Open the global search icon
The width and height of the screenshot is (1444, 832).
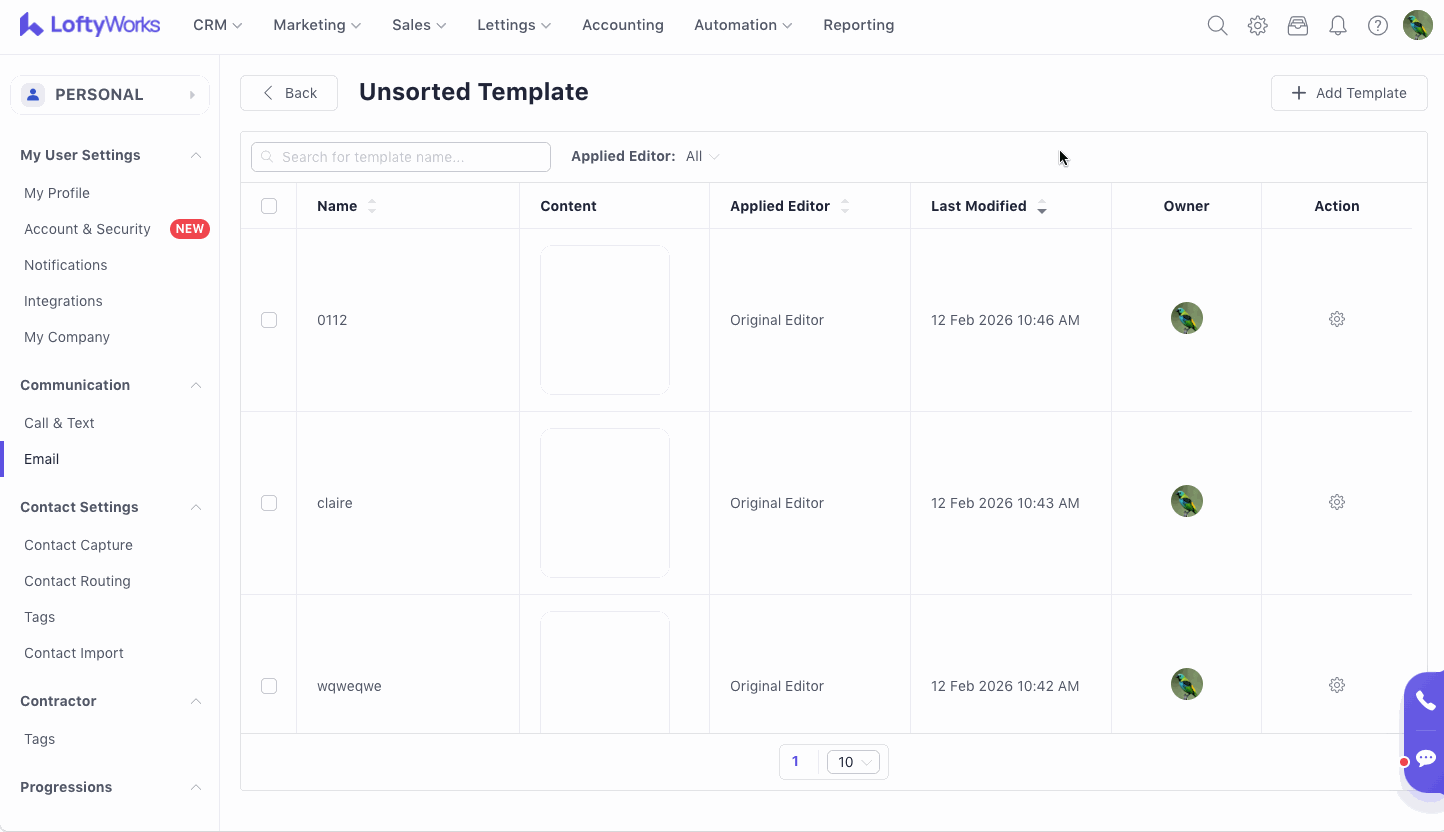(x=1217, y=26)
